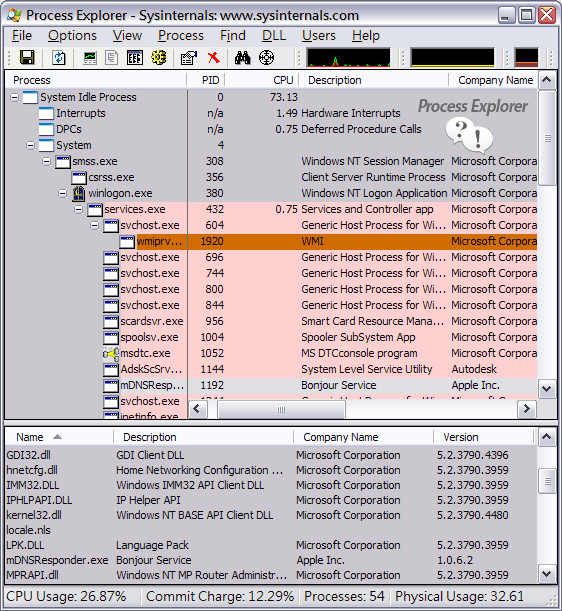
Task: Click horizontal scrollbar right arrow
Action: 527,409
